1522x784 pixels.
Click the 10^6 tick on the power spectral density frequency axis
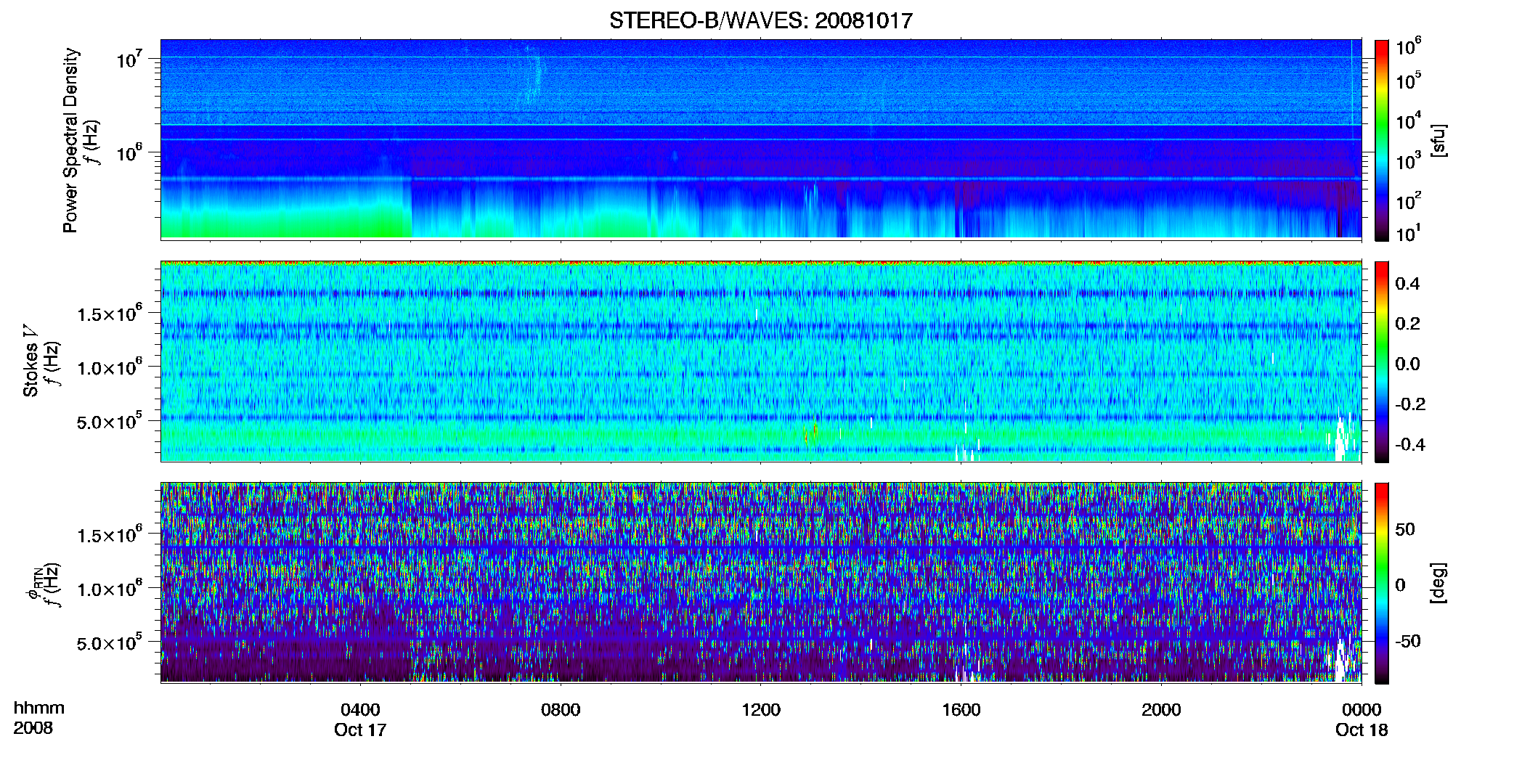pos(129,153)
